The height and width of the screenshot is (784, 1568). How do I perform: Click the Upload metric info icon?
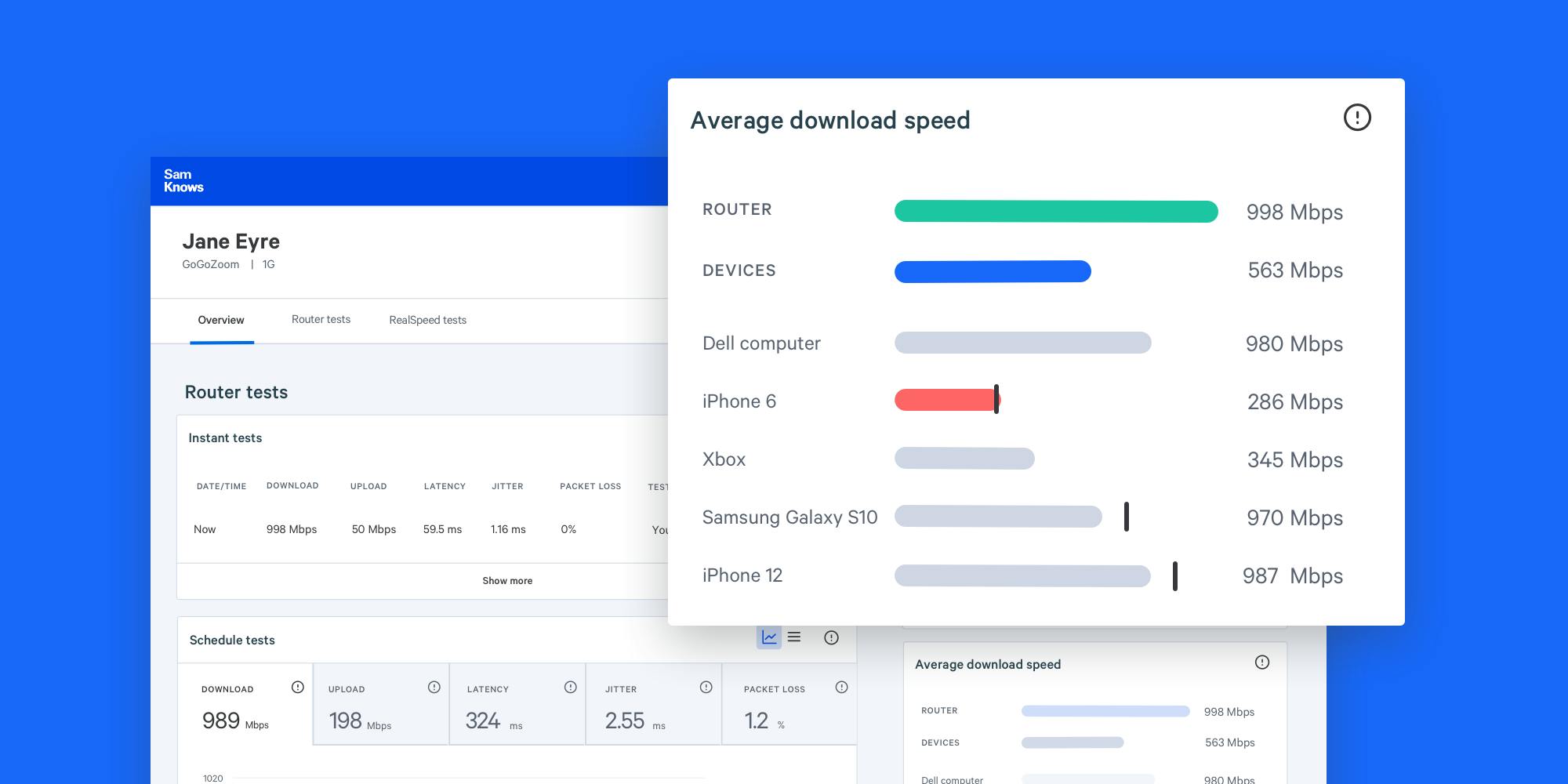click(x=434, y=688)
